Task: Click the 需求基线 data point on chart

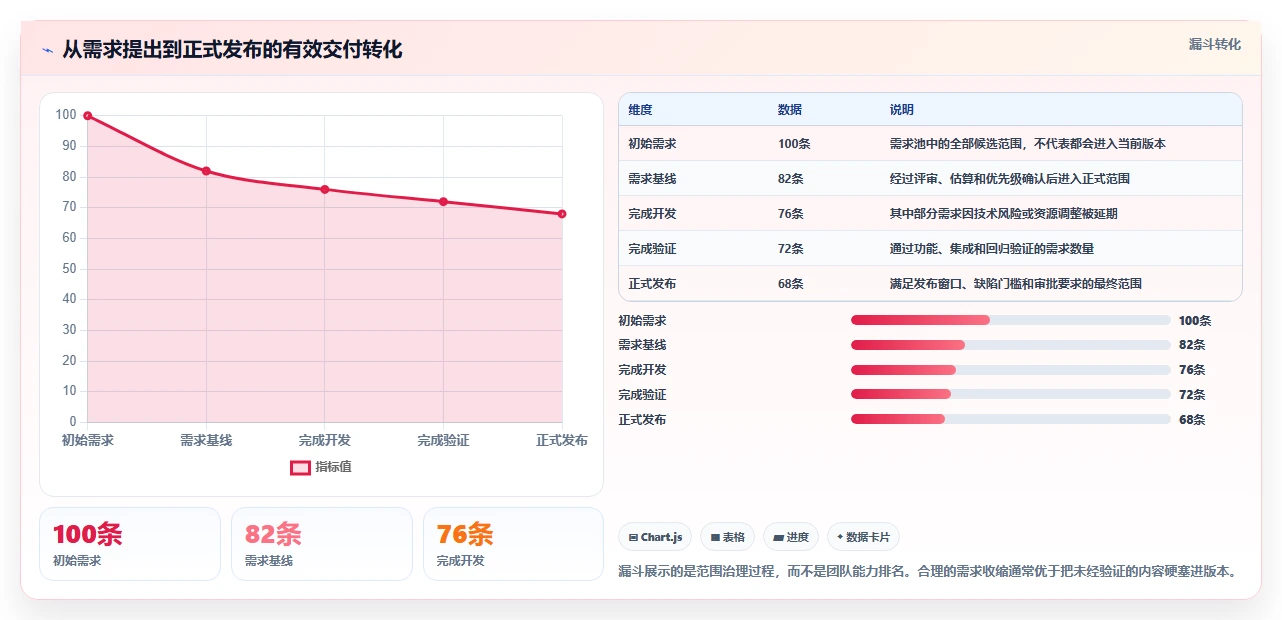Action: tap(206, 171)
